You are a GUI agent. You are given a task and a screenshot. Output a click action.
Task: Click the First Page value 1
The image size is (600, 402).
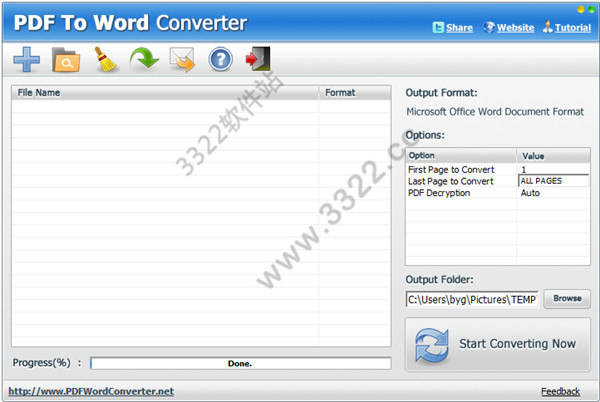(523, 170)
